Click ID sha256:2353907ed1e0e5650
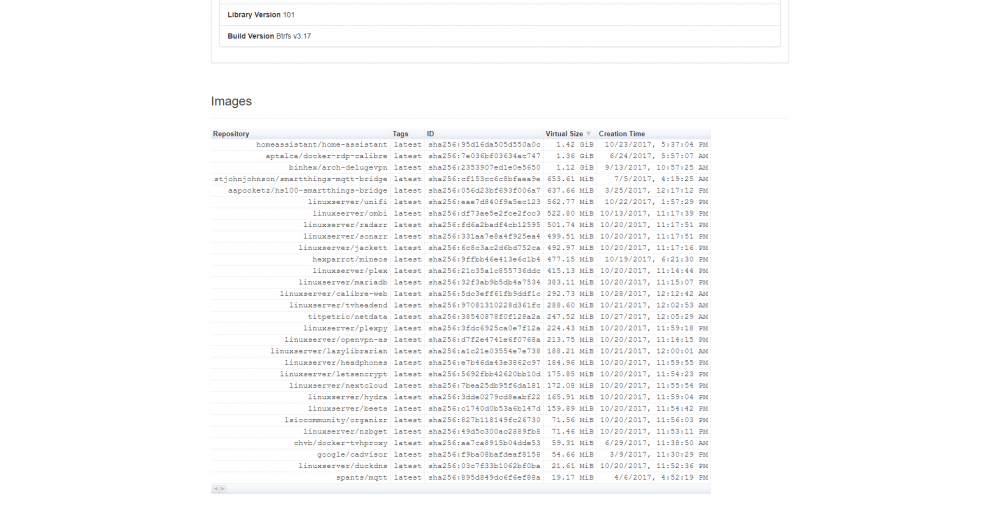Image resolution: width=1000 pixels, height=515 pixels. coord(484,168)
